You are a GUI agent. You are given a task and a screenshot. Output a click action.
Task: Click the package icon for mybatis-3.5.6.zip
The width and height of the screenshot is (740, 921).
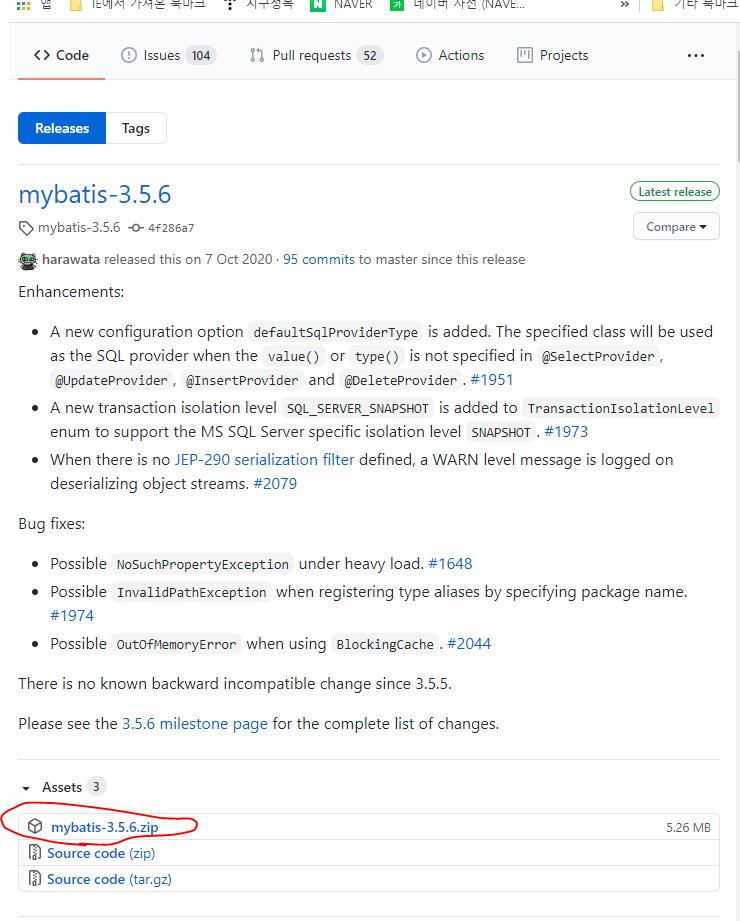point(35,826)
